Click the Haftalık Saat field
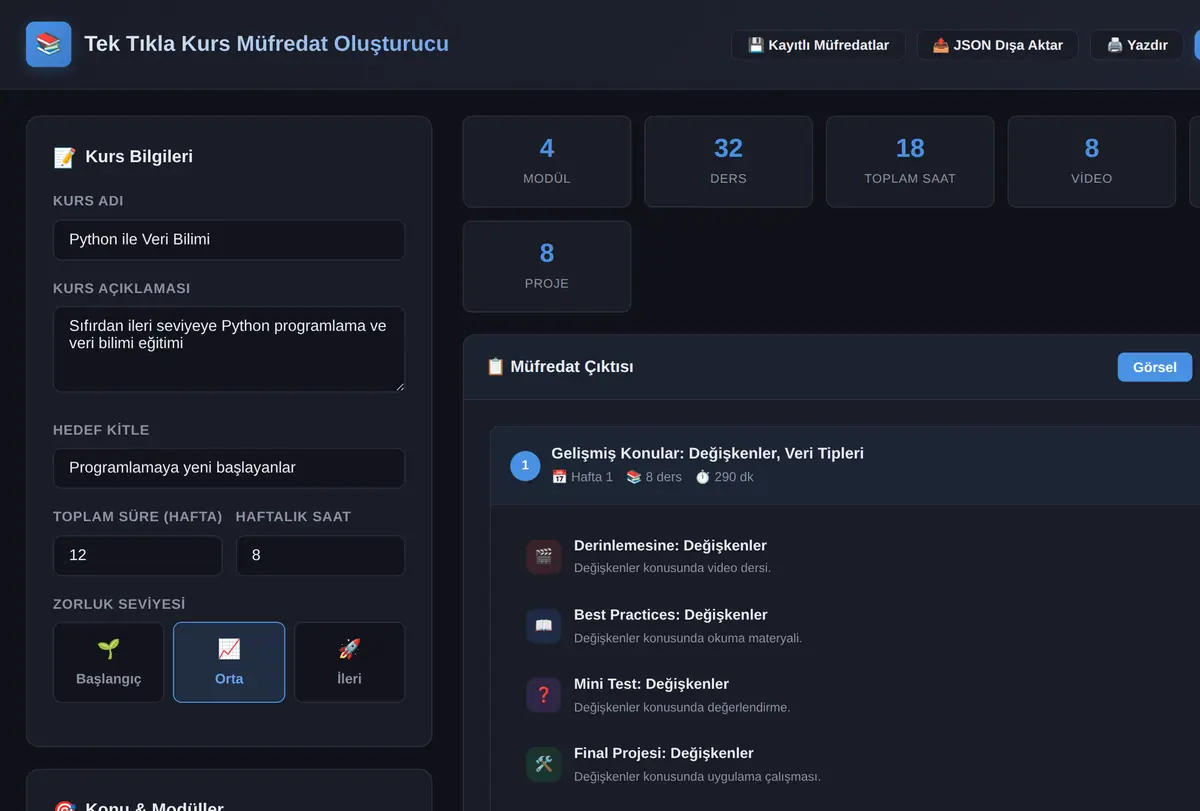The width and height of the screenshot is (1200, 811). coord(320,555)
